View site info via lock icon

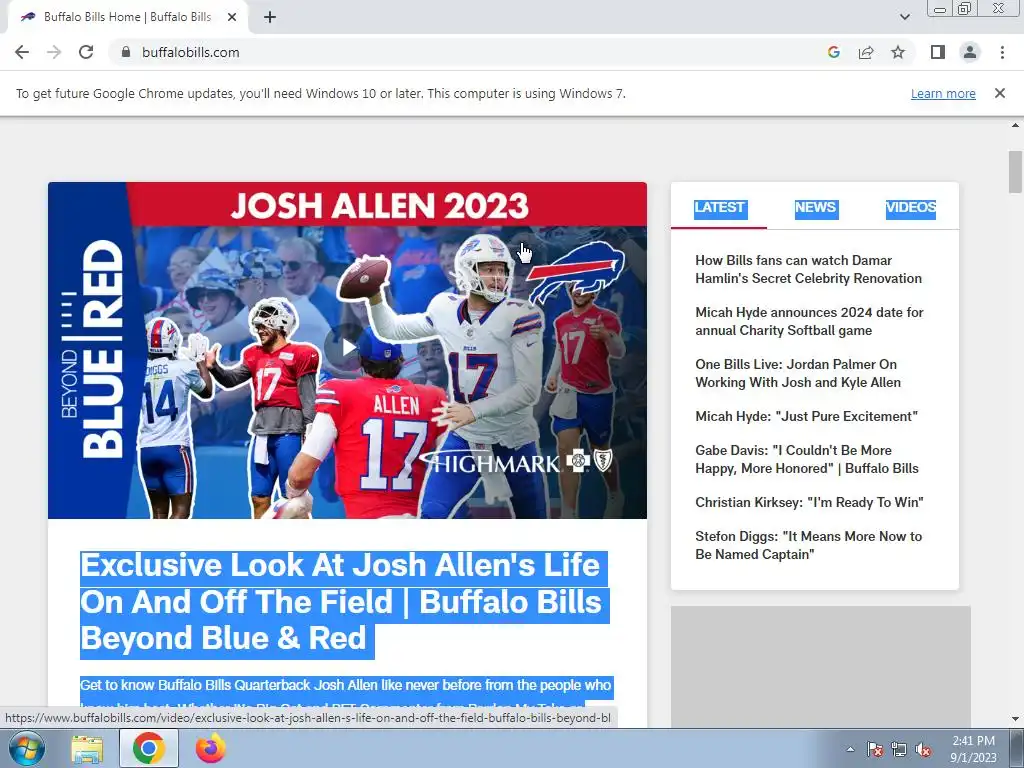pyautogui.click(x=126, y=52)
